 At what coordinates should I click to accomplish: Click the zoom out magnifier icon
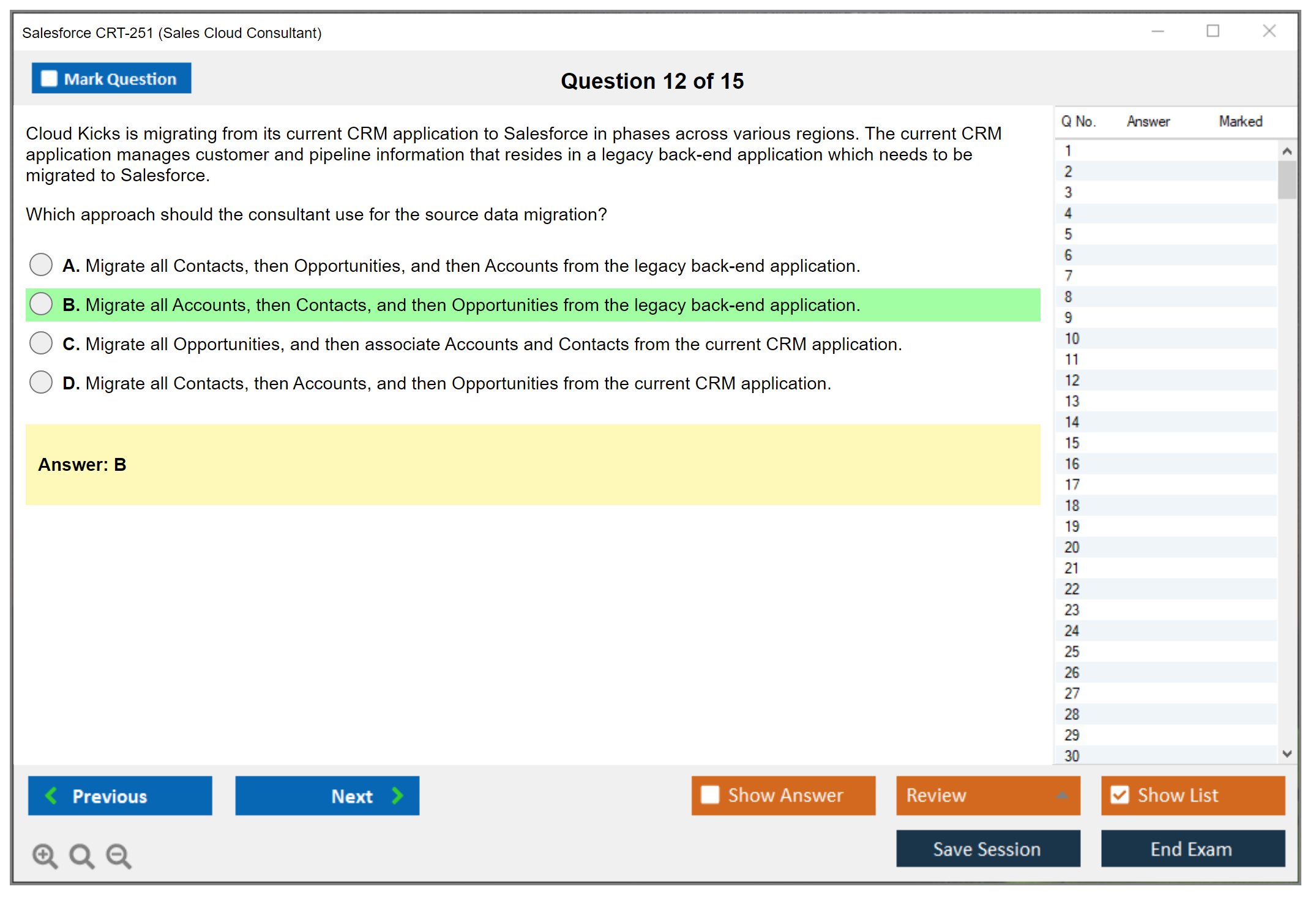(119, 855)
